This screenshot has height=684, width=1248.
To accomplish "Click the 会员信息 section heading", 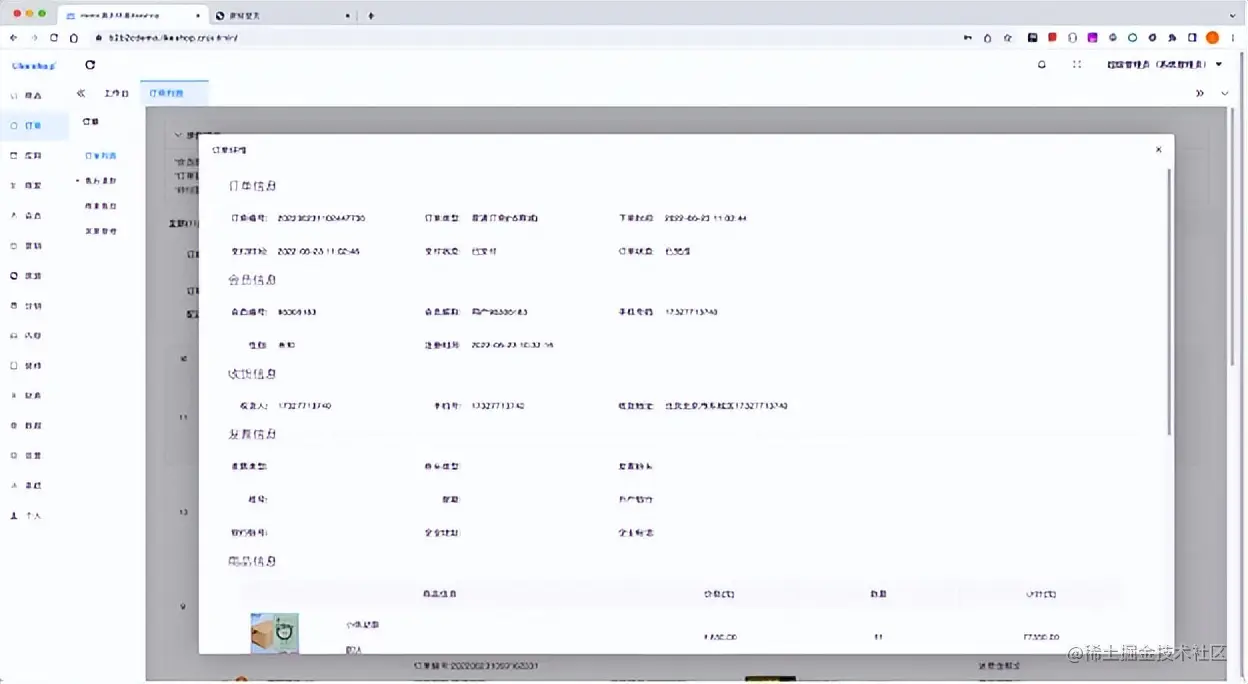I will pyautogui.click(x=252, y=280).
